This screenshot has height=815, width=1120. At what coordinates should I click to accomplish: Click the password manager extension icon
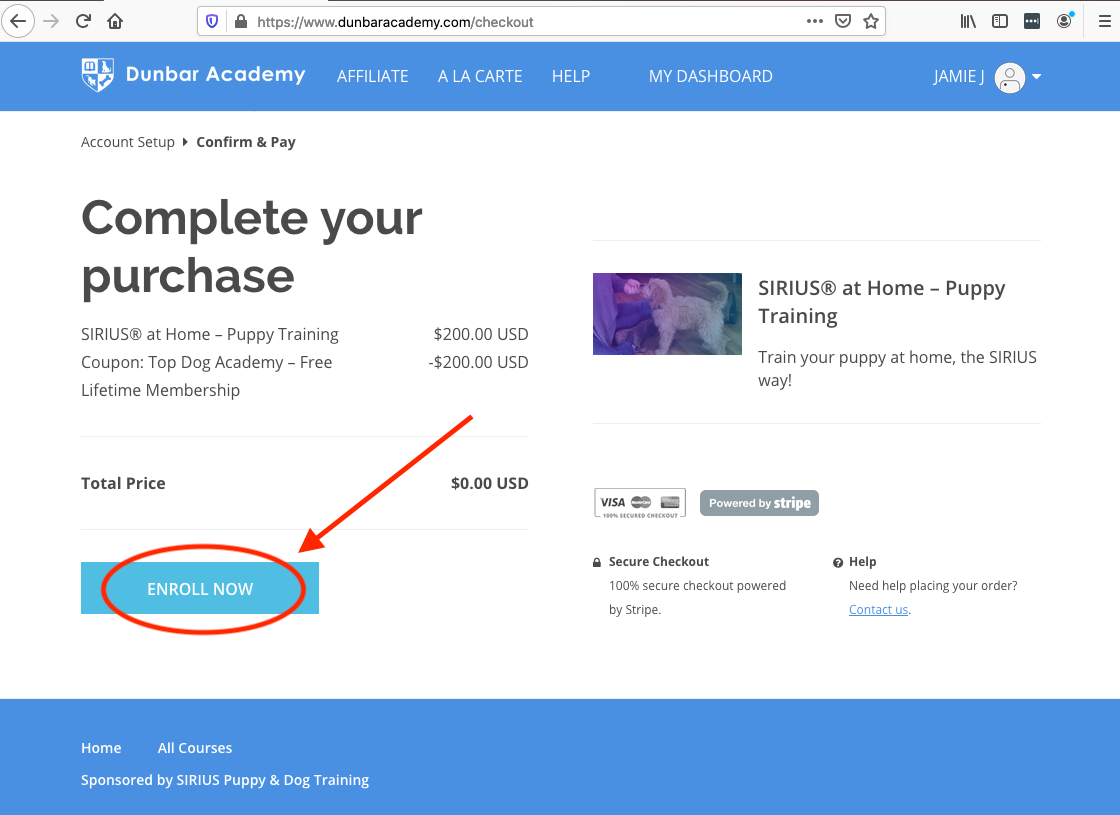click(1031, 21)
